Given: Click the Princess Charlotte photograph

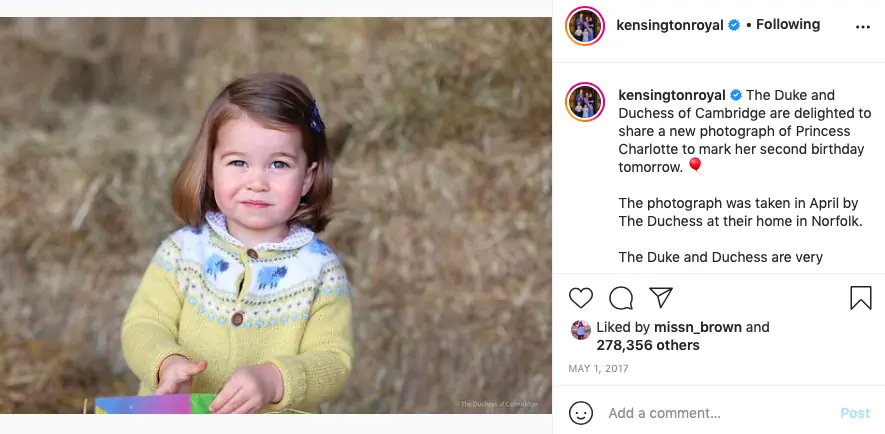Looking at the screenshot, I should (275, 215).
